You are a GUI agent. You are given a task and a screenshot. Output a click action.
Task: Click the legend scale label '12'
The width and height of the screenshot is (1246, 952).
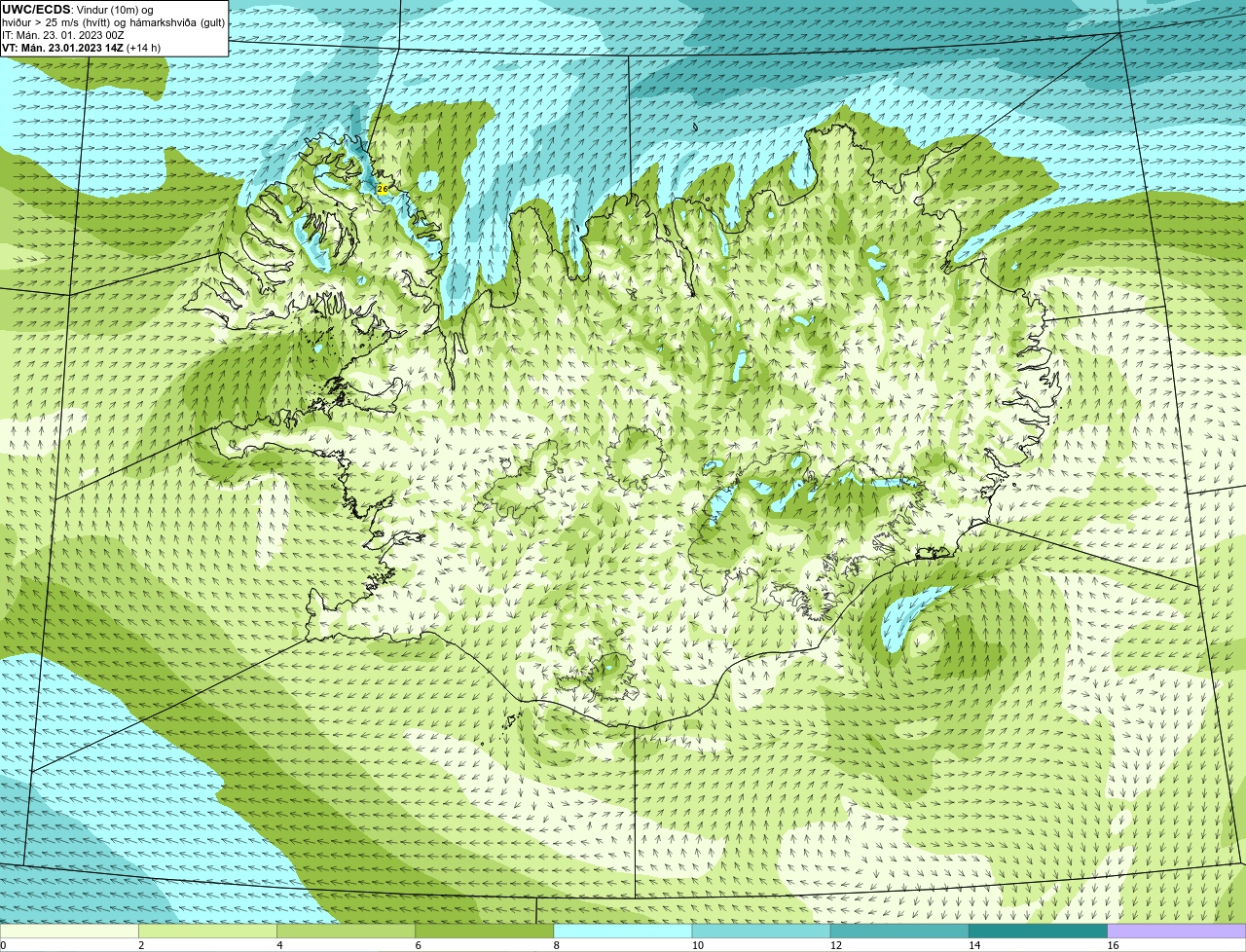(836, 945)
